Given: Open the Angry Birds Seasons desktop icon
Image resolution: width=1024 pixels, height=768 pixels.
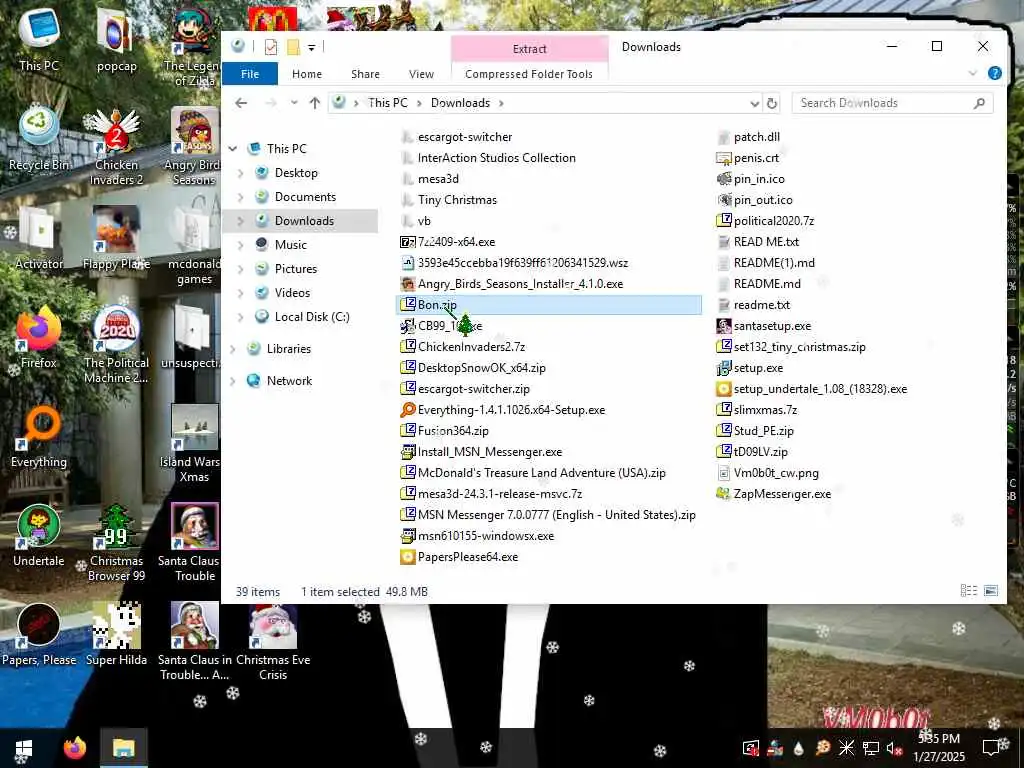Looking at the screenshot, I should click(194, 147).
